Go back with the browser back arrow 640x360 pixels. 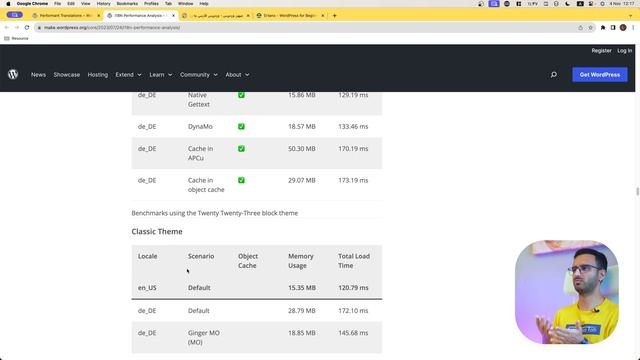coord(7,27)
